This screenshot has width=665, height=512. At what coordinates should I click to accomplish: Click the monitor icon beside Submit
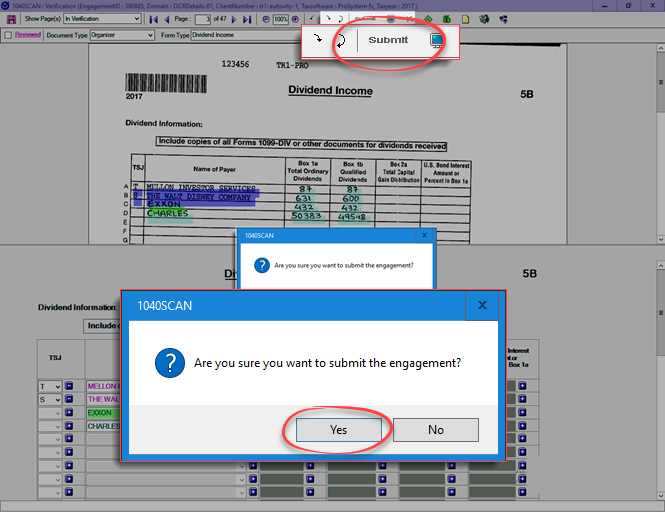click(435, 41)
